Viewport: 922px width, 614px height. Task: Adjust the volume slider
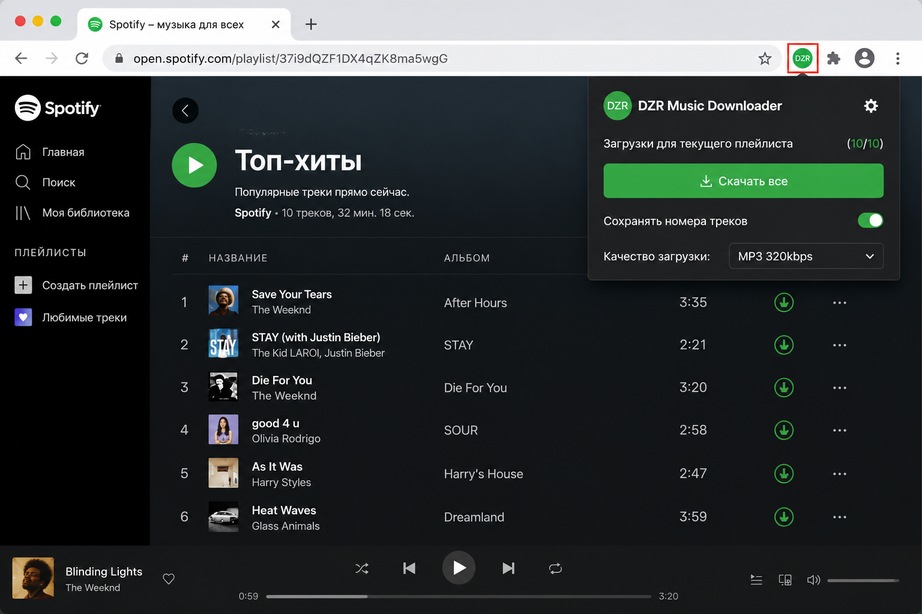[863, 580]
